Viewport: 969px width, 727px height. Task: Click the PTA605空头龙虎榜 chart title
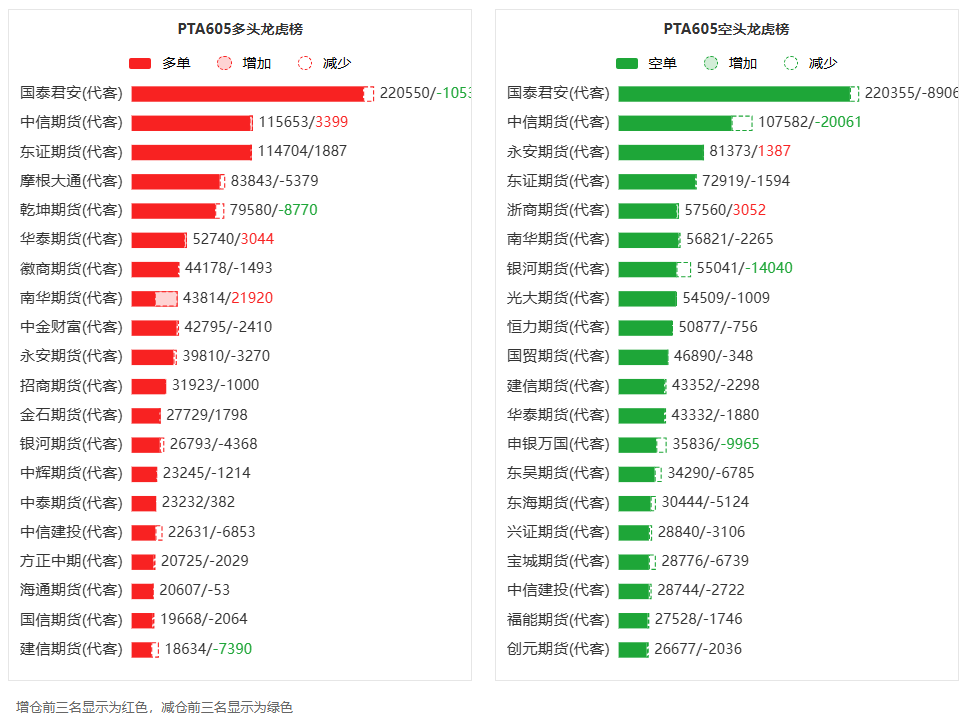(x=726, y=29)
